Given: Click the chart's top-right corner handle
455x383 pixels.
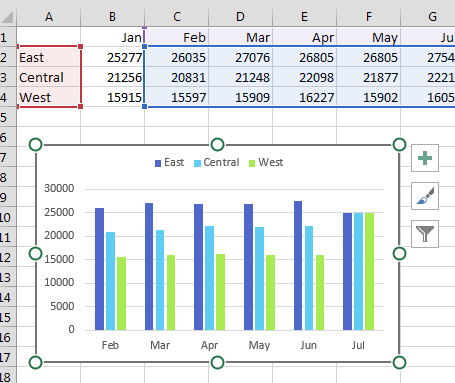Looking at the screenshot, I should [x=399, y=145].
